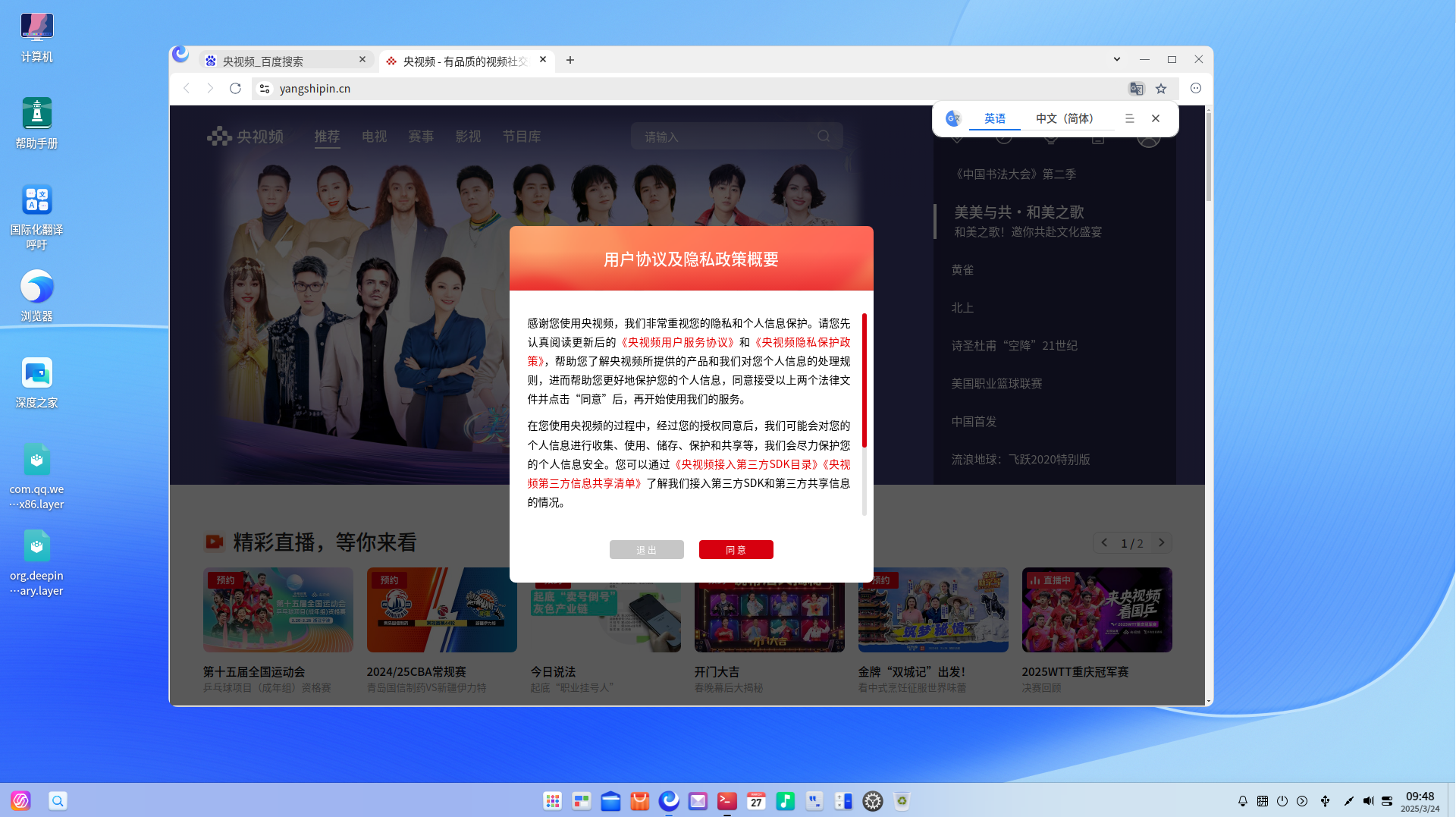Click the search magnifier on yangshipin page
Viewport: 1456px width, 817px height.
pos(824,137)
